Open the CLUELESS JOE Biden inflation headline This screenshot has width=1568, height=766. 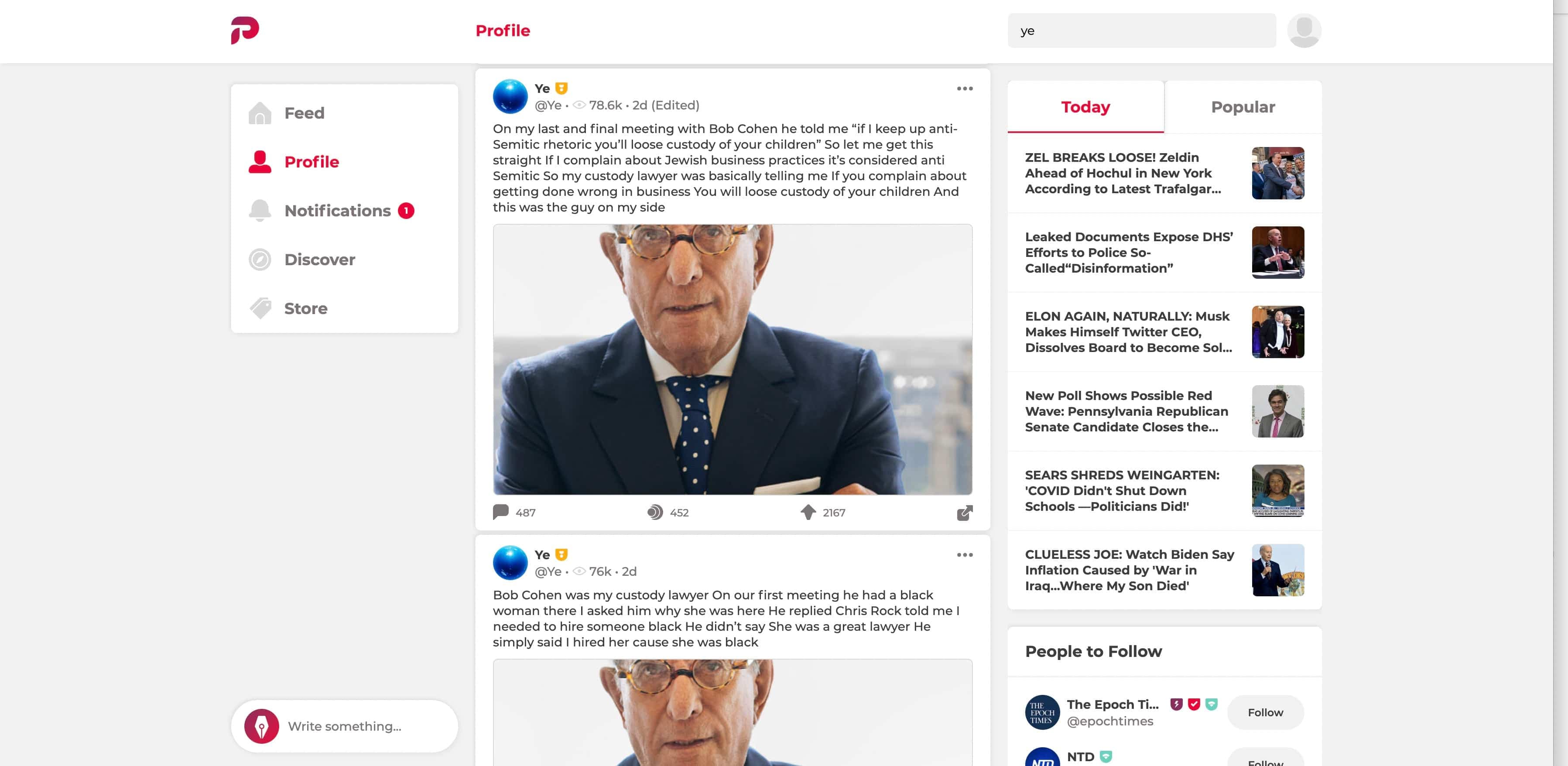(x=1130, y=570)
